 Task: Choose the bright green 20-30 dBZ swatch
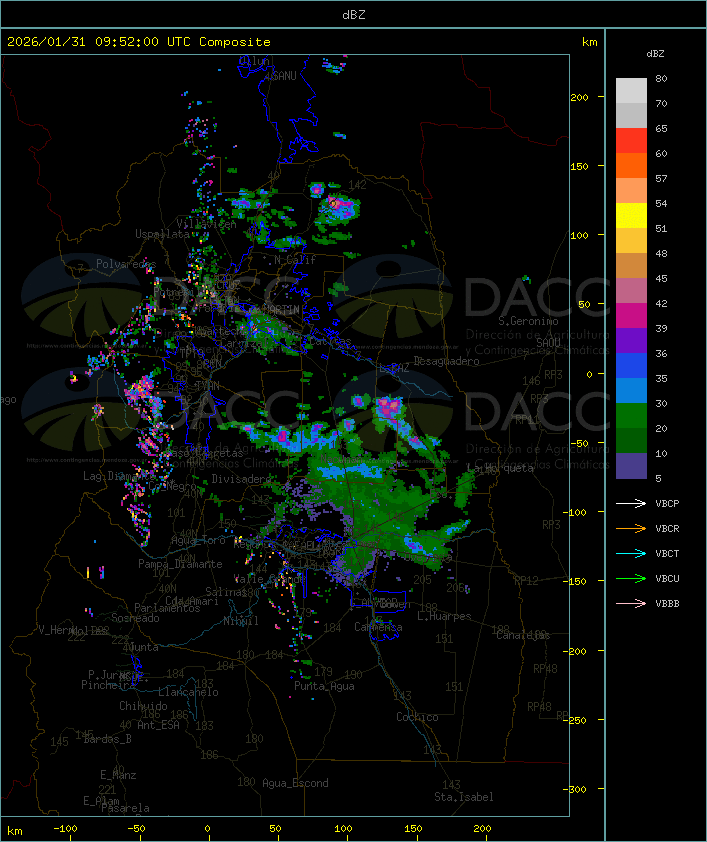(x=631, y=416)
